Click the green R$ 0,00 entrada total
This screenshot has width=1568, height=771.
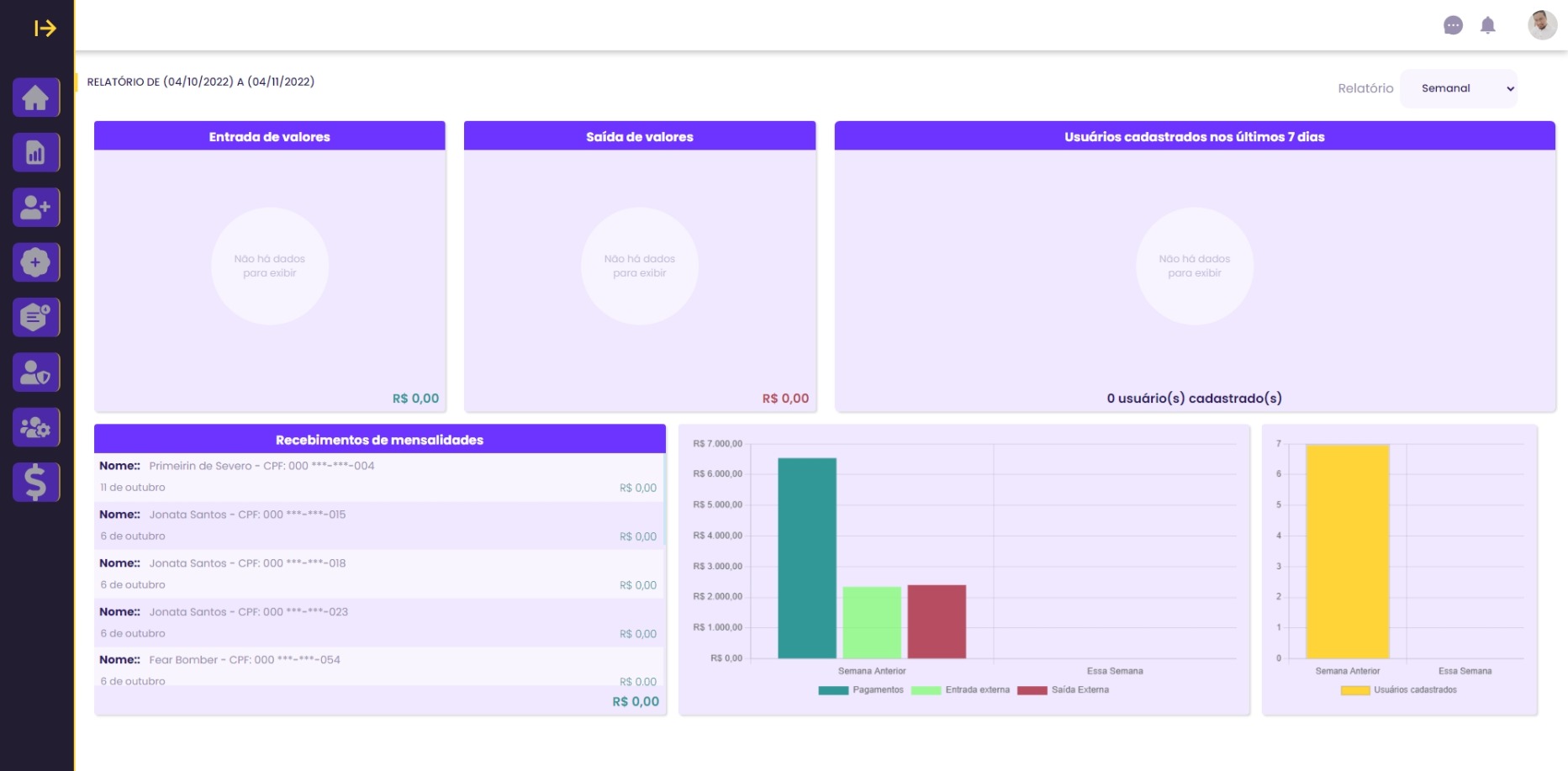click(415, 399)
